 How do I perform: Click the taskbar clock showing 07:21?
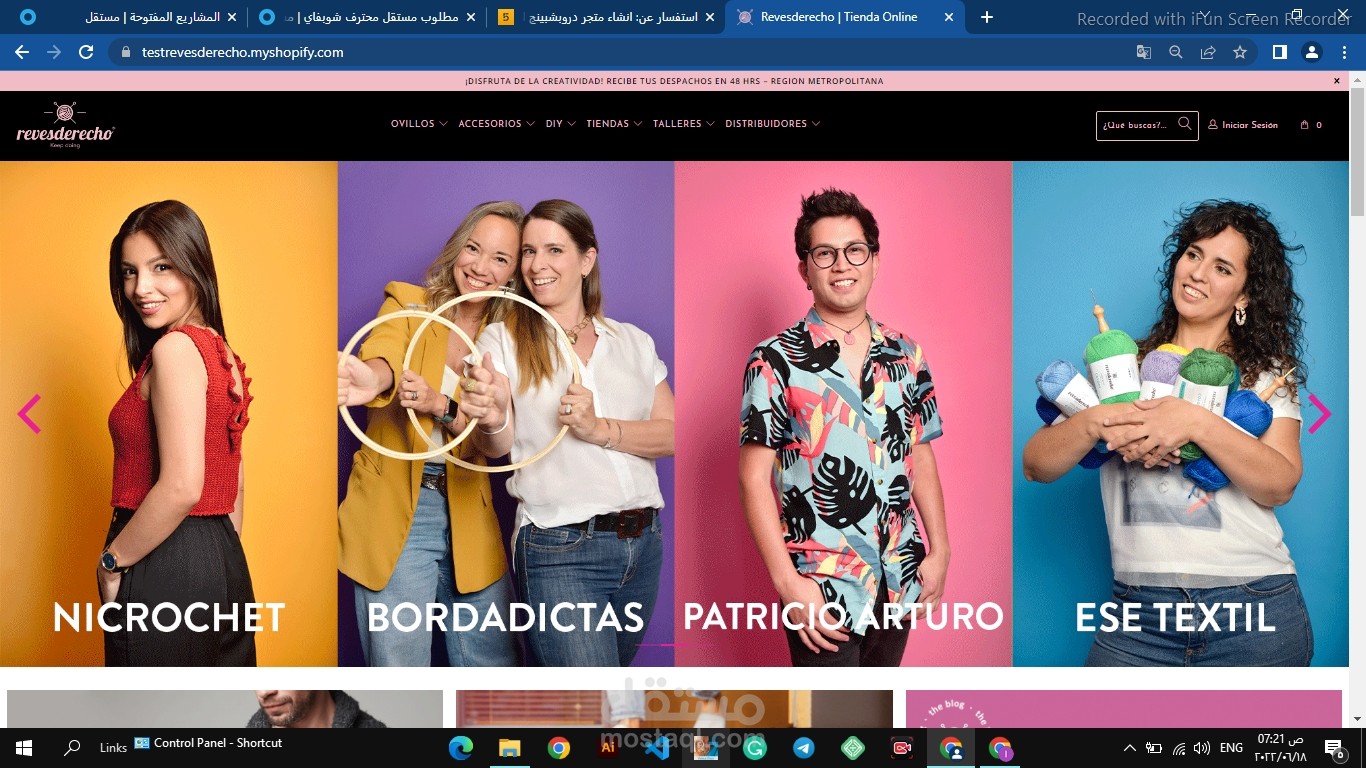point(1279,748)
